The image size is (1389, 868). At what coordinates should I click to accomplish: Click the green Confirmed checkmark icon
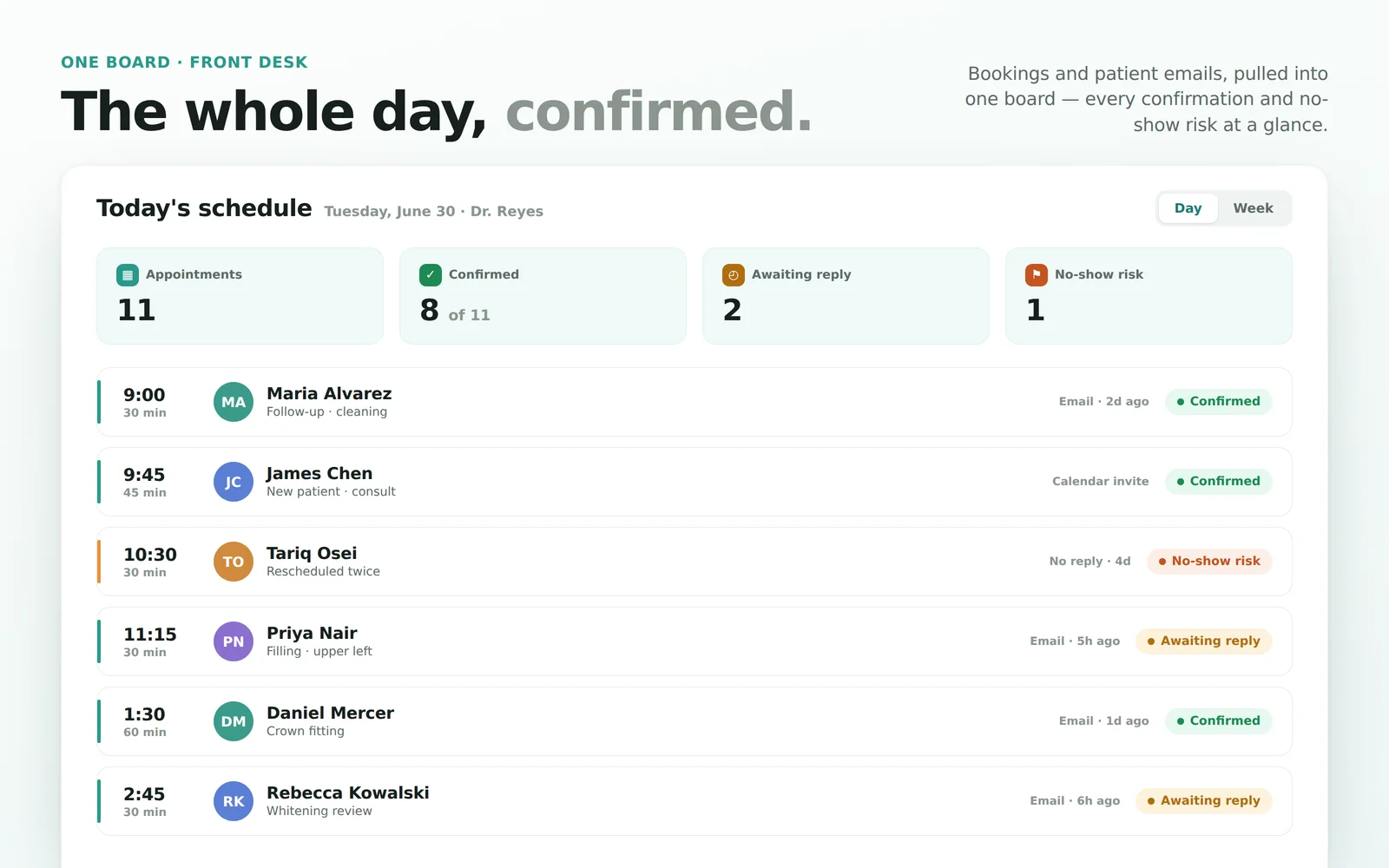[431, 275]
